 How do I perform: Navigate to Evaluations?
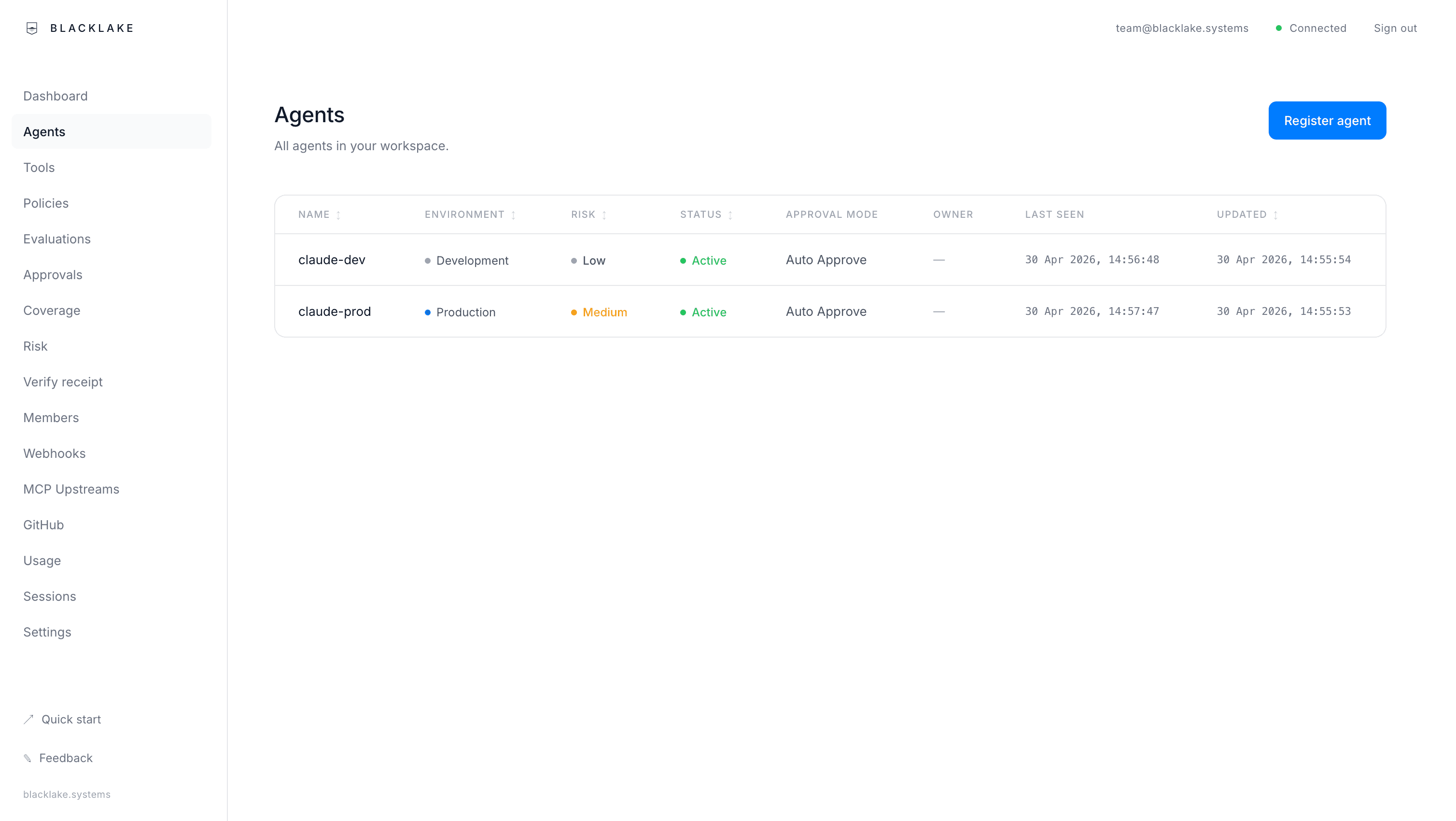click(57, 239)
